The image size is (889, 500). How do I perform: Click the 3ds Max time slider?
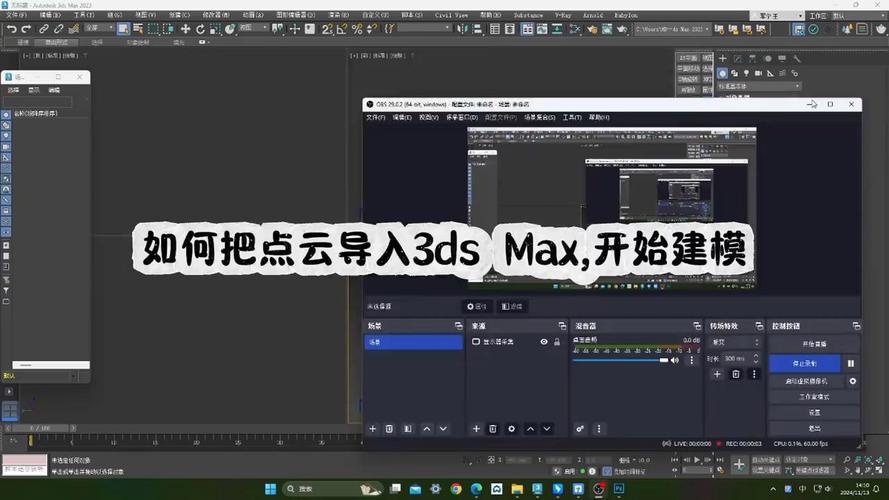pyautogui.click(x=40, y=428)
